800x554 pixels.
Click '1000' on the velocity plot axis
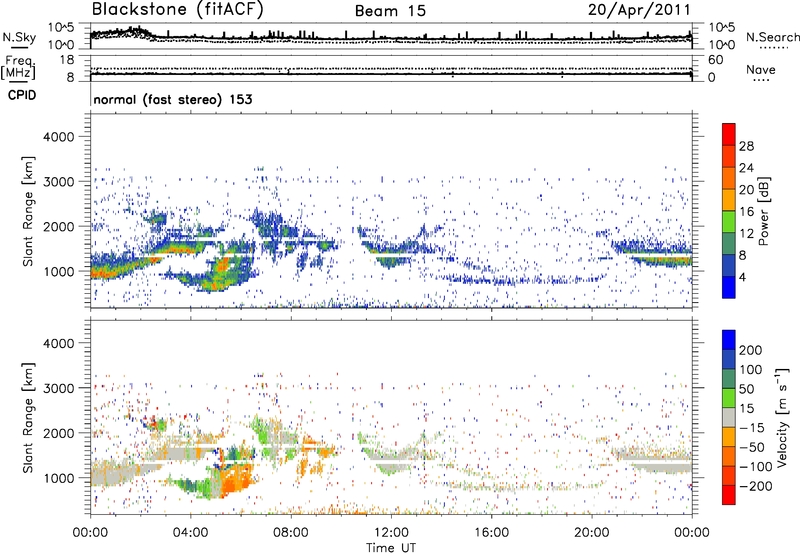pyautogui.click(x=59, y=478)
